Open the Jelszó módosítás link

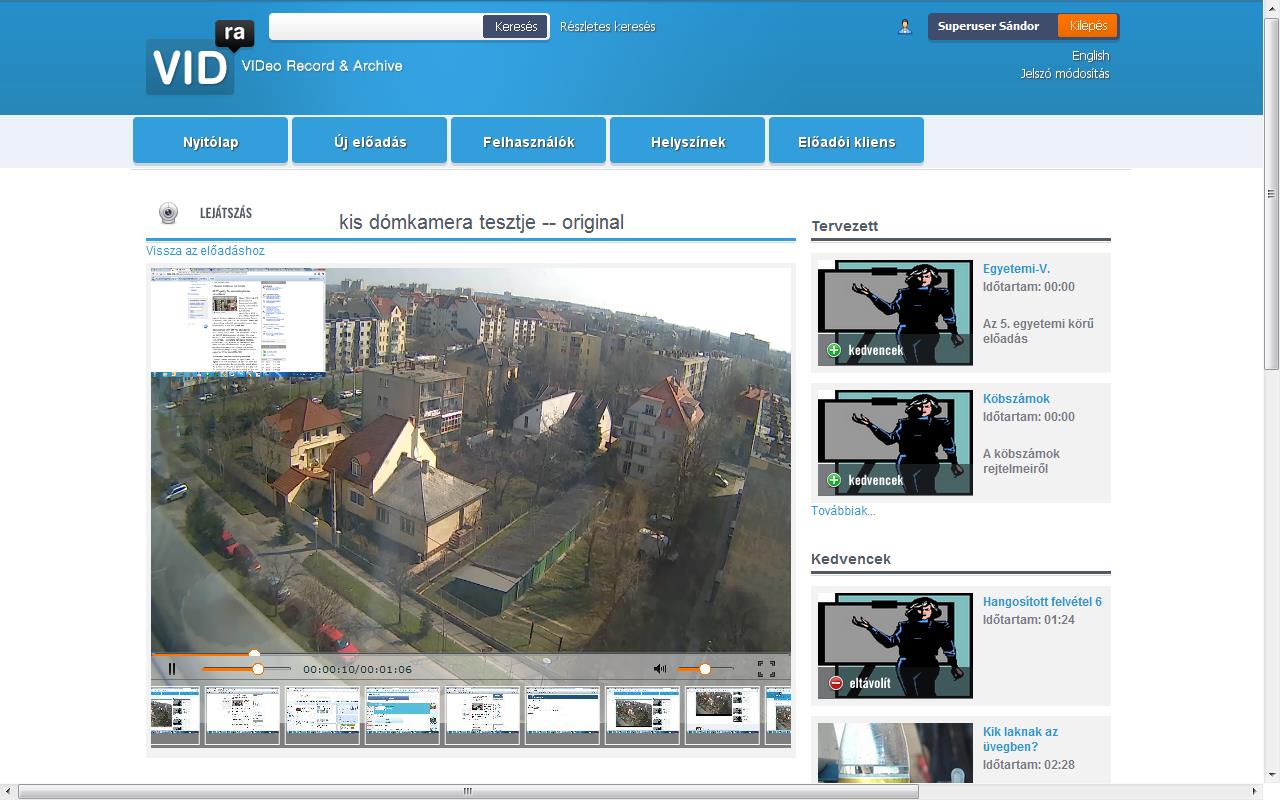tap(1064, 74)
